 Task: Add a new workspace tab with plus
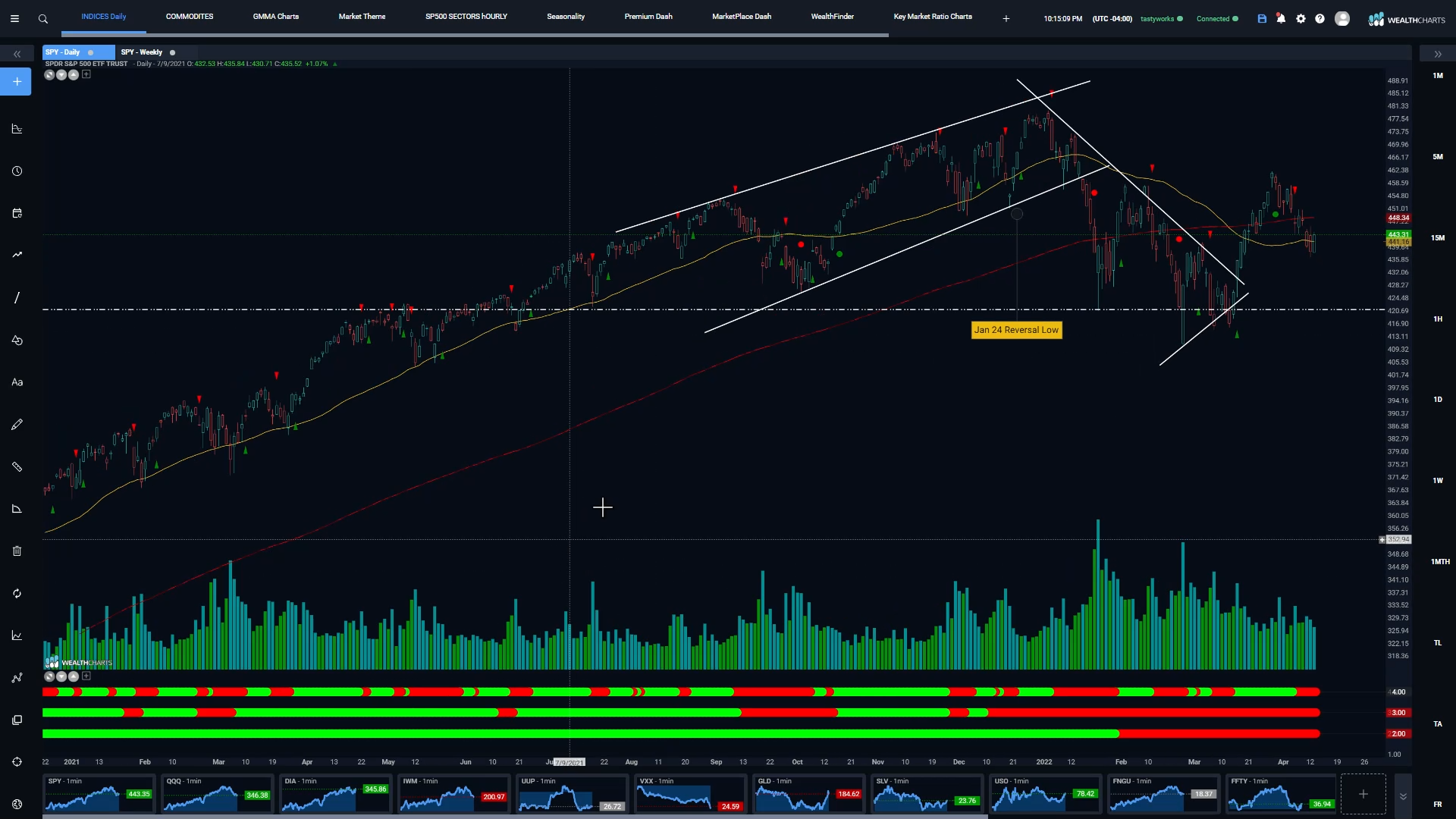click(x=1006, y=19)
